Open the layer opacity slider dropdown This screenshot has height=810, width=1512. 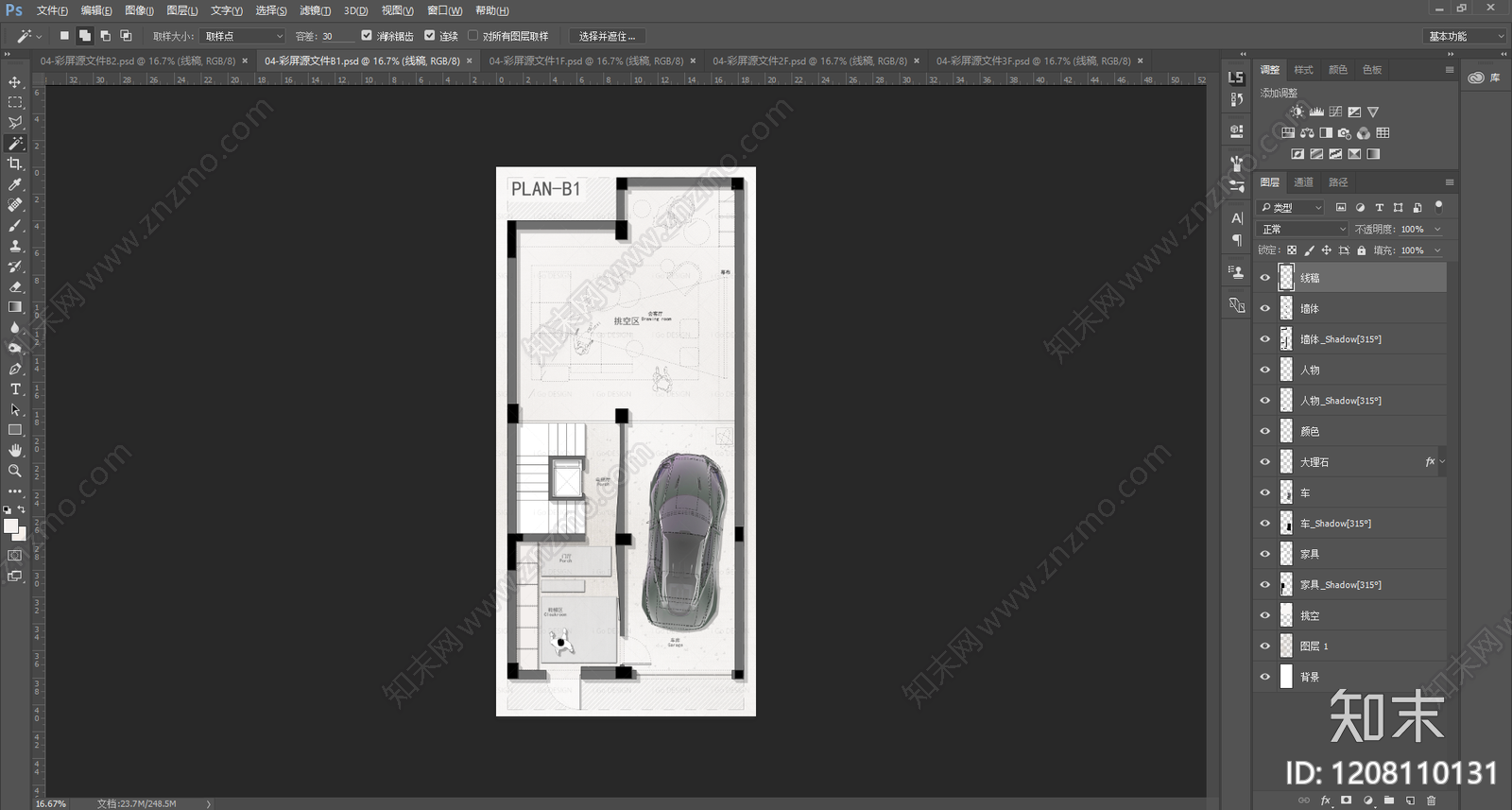1437,229
